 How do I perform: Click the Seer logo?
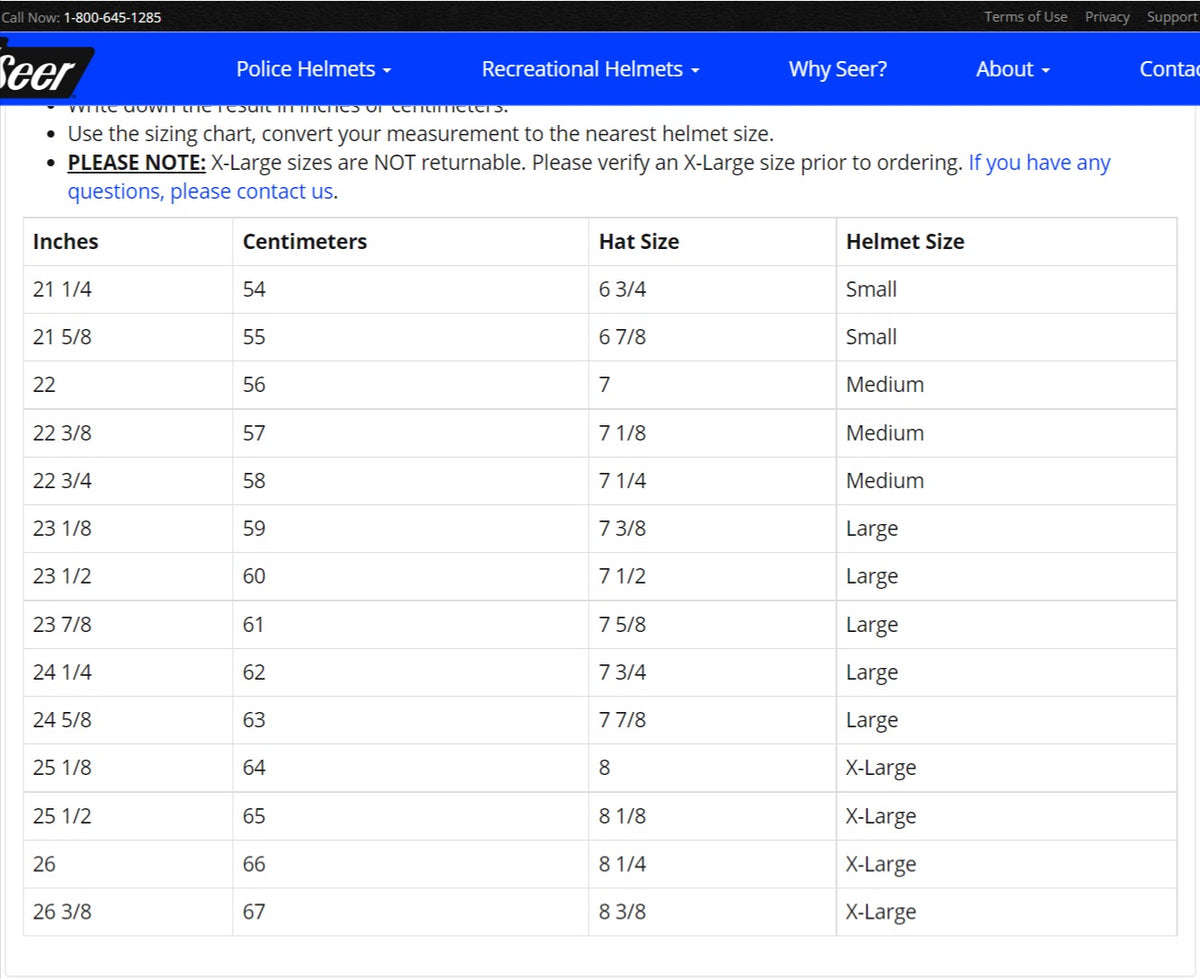[x=42, y=70]
